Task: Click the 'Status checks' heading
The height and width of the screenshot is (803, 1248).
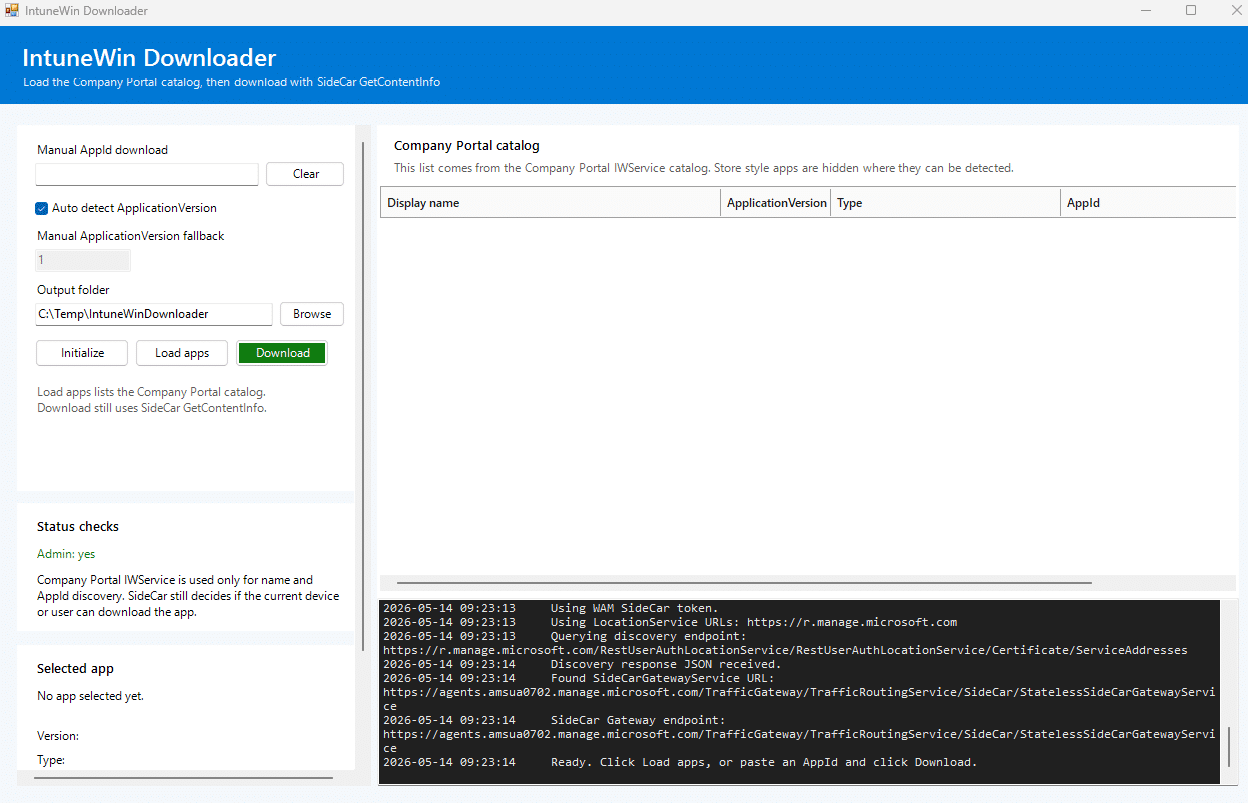Action: point(78,526)
